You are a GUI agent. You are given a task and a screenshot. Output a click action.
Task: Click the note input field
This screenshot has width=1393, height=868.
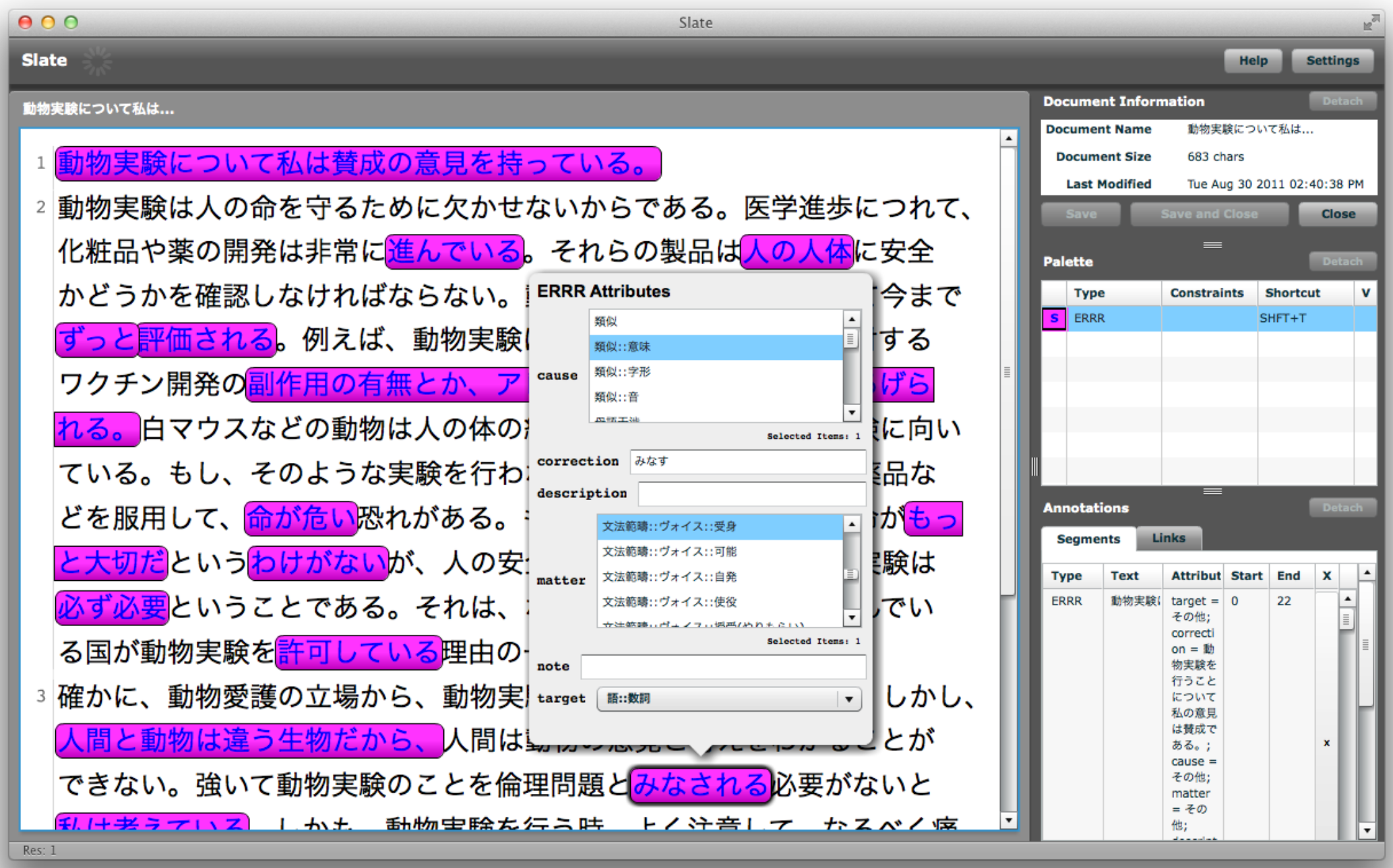tap(722, 666)
